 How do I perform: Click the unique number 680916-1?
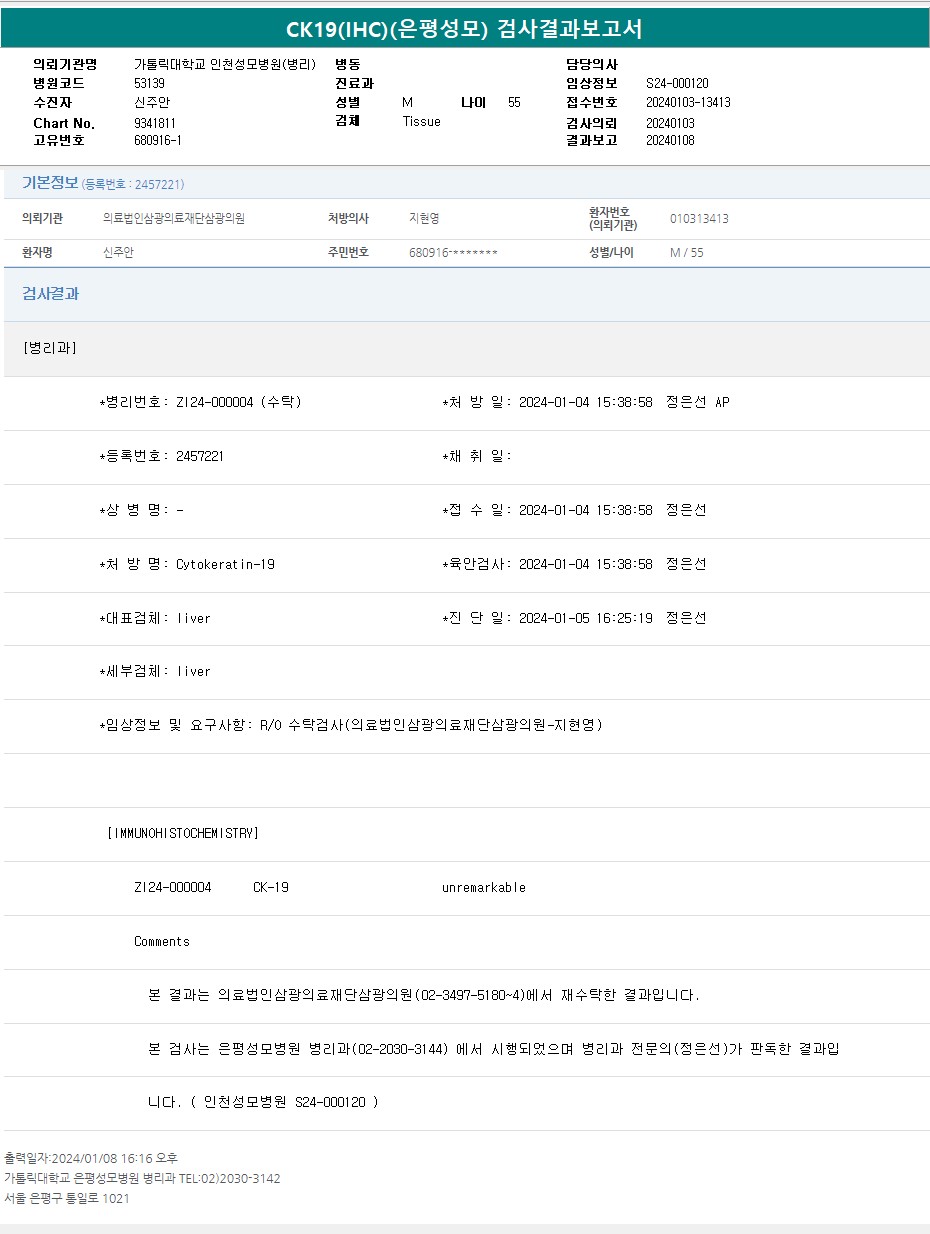[158, 140]
